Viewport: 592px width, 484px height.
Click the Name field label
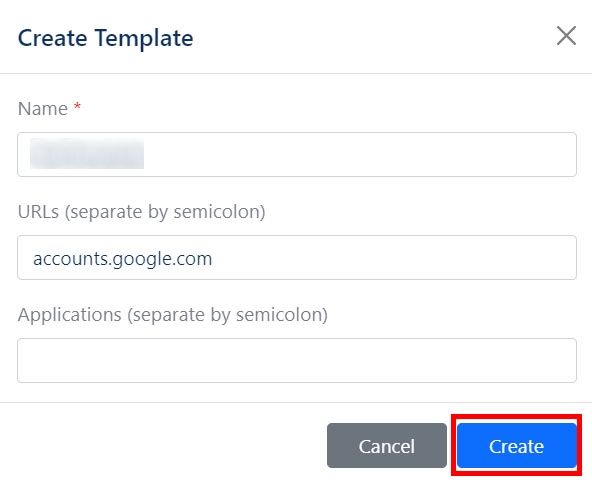pos(43,109)
